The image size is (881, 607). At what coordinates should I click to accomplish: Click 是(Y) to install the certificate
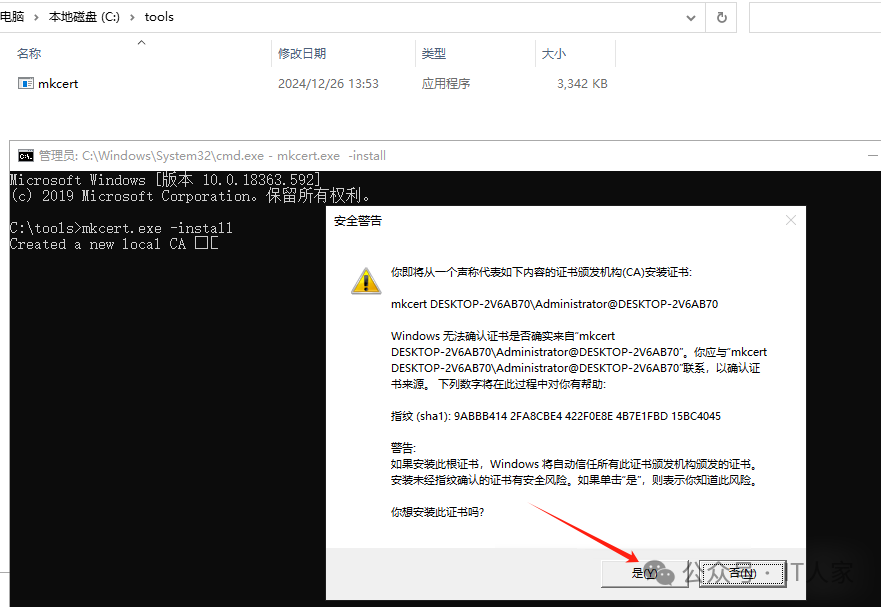[644, 573]
